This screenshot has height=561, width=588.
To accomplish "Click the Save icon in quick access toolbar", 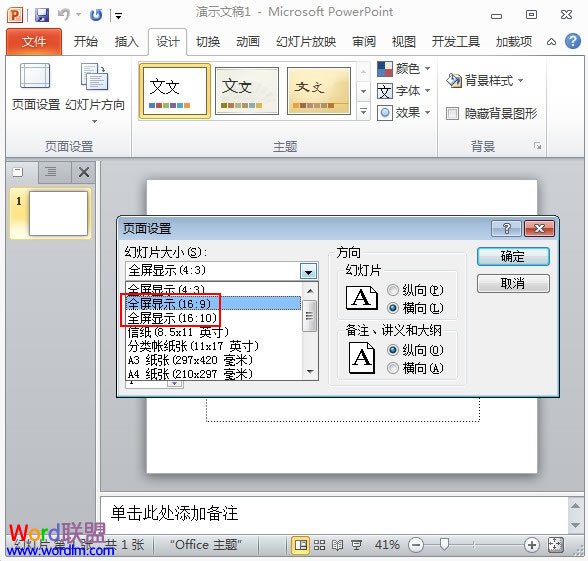I will (x=42, y=15).
